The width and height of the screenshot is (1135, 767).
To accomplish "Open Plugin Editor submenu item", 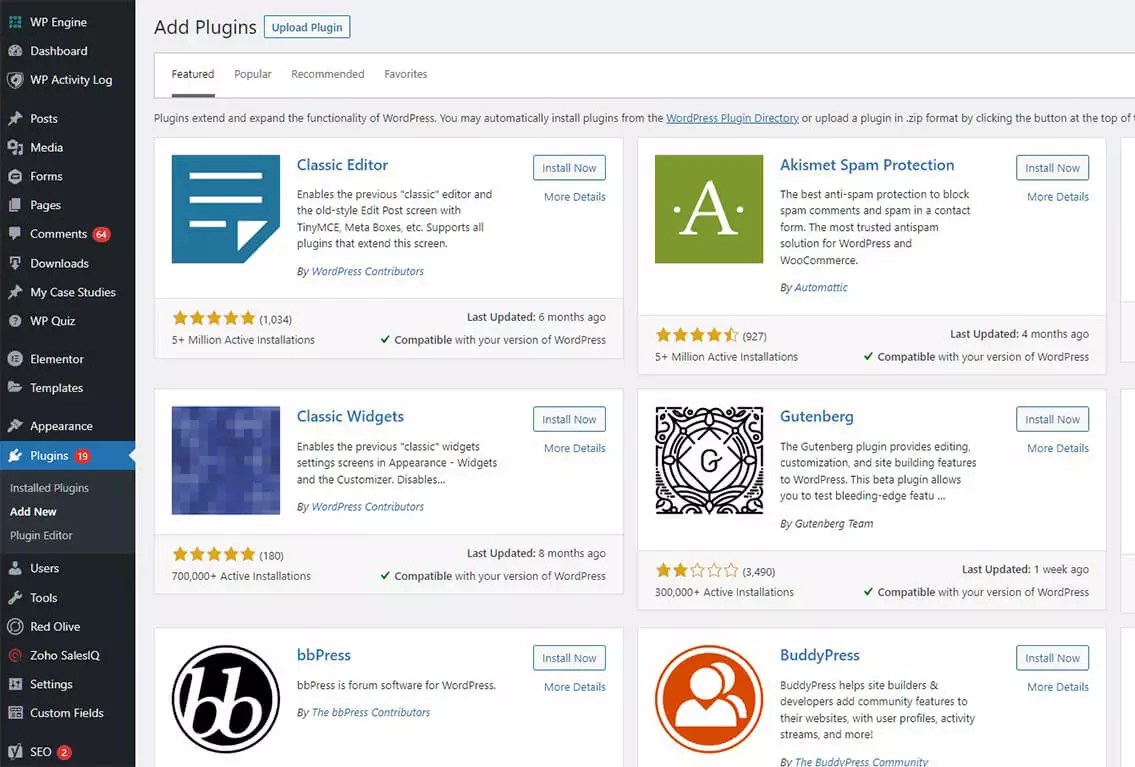I will click(41, 535).
